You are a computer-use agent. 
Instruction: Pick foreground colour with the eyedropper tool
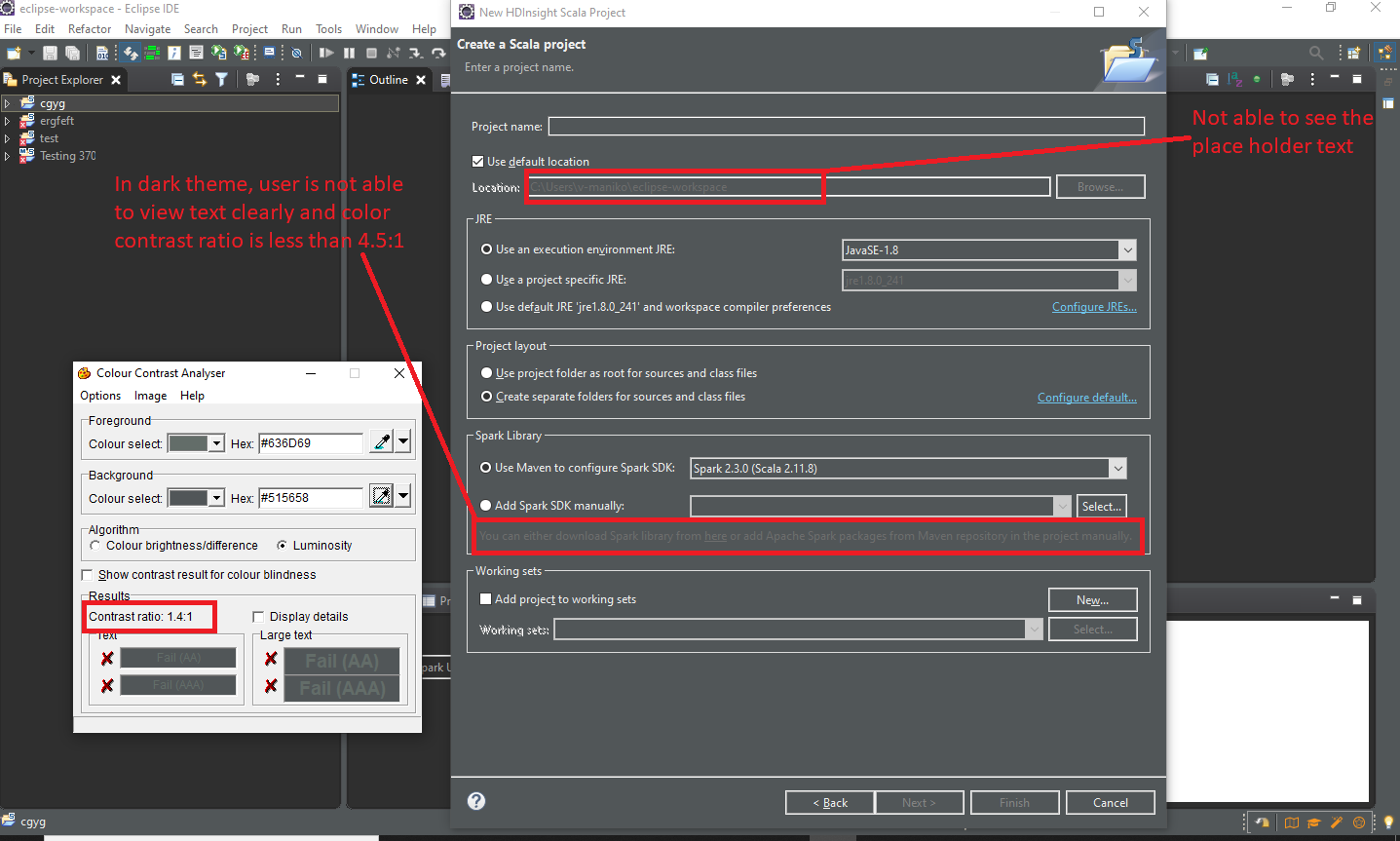(381, 441)
